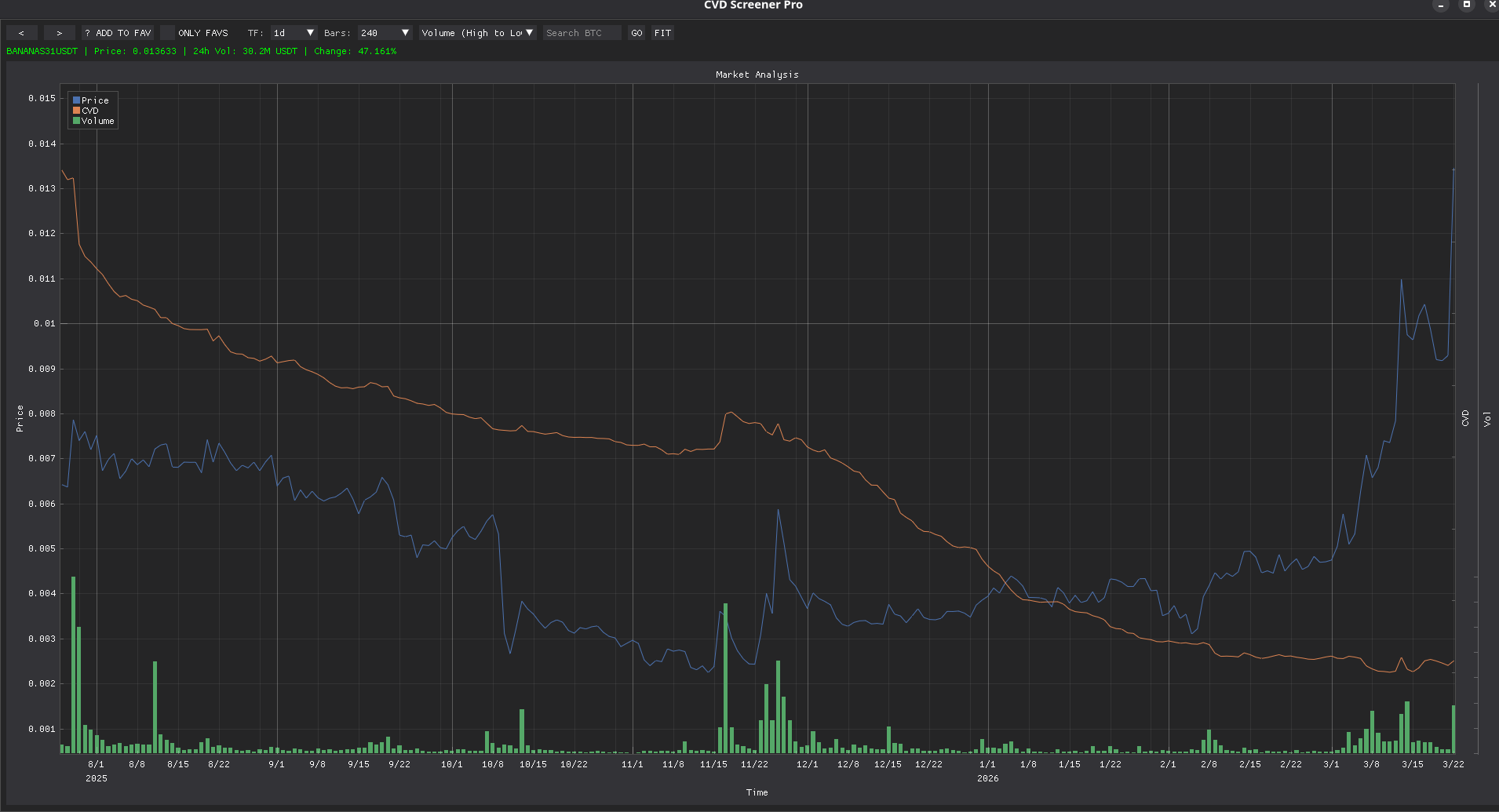Click the GO button

point(636,33)
